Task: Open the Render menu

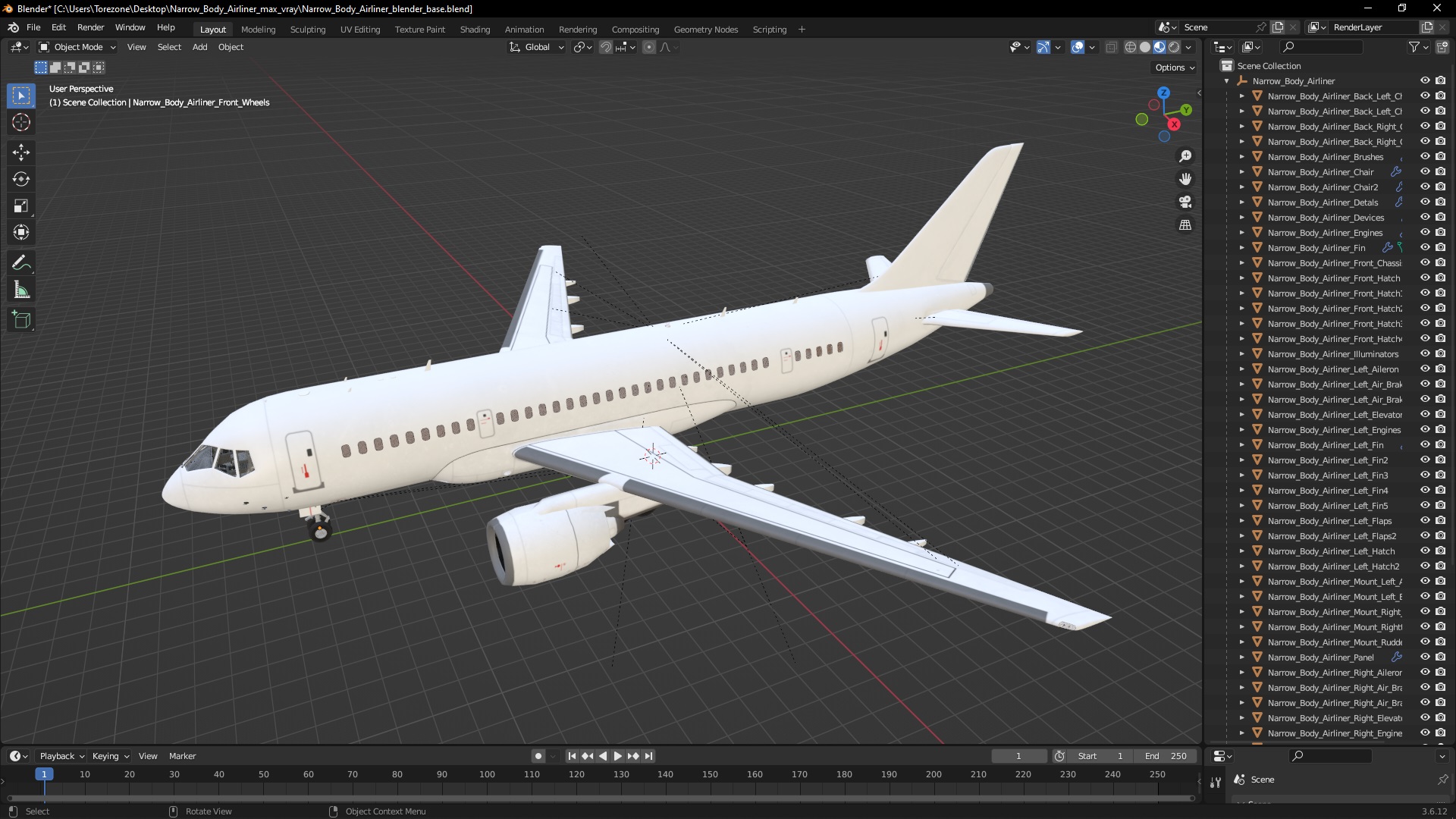Action: [x=90, y=27]
